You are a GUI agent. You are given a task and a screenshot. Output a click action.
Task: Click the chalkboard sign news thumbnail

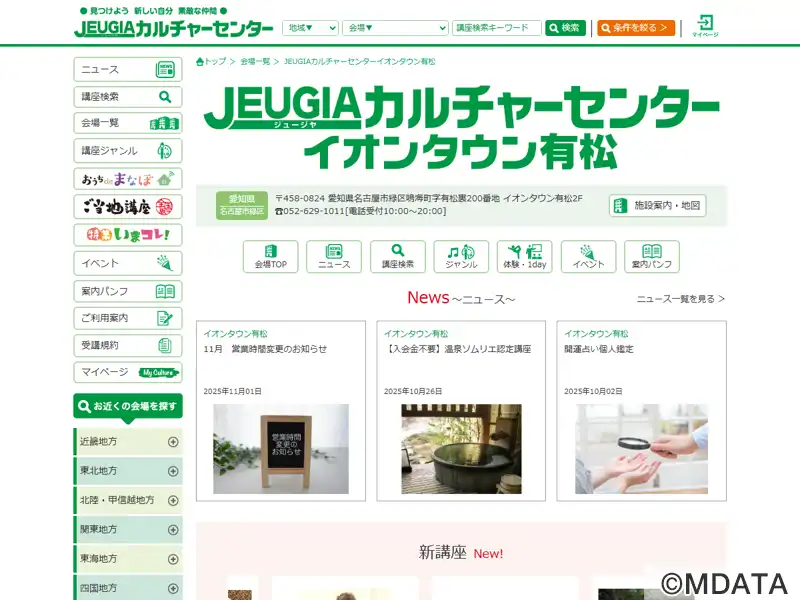coord(281,449)
